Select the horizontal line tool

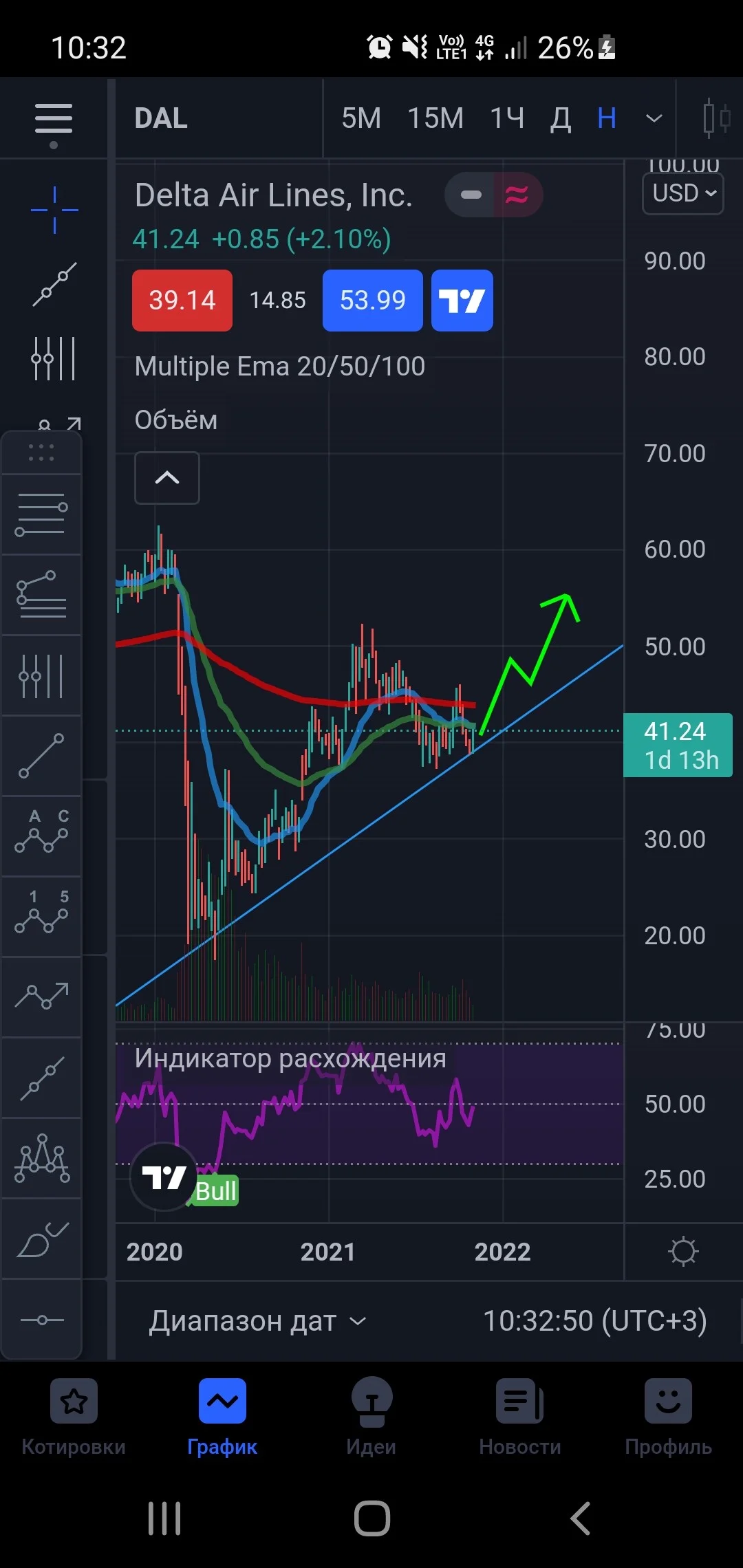pos(41,1319)
